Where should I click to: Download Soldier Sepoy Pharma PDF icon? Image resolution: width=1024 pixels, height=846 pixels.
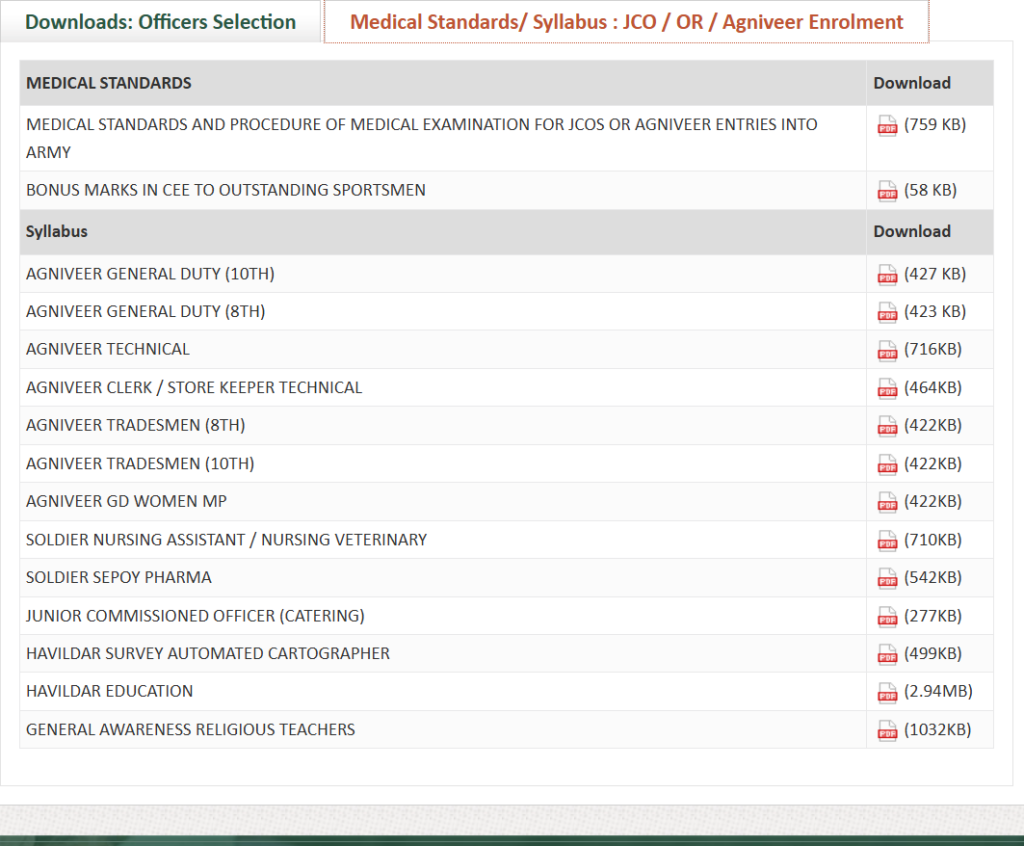pos(887,578)
